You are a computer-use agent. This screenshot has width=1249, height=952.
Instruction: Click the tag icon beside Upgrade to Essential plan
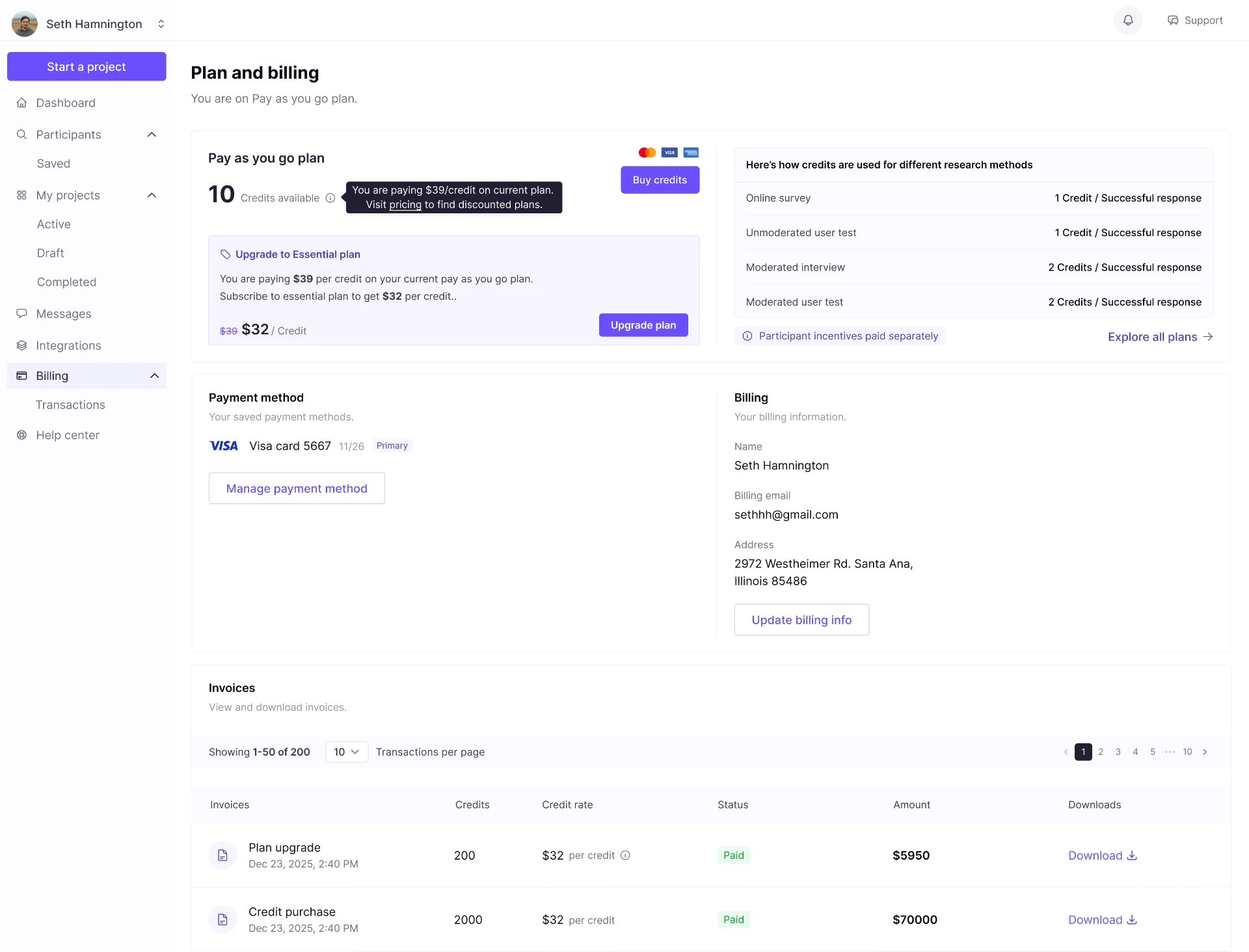(x=226, y=254)
